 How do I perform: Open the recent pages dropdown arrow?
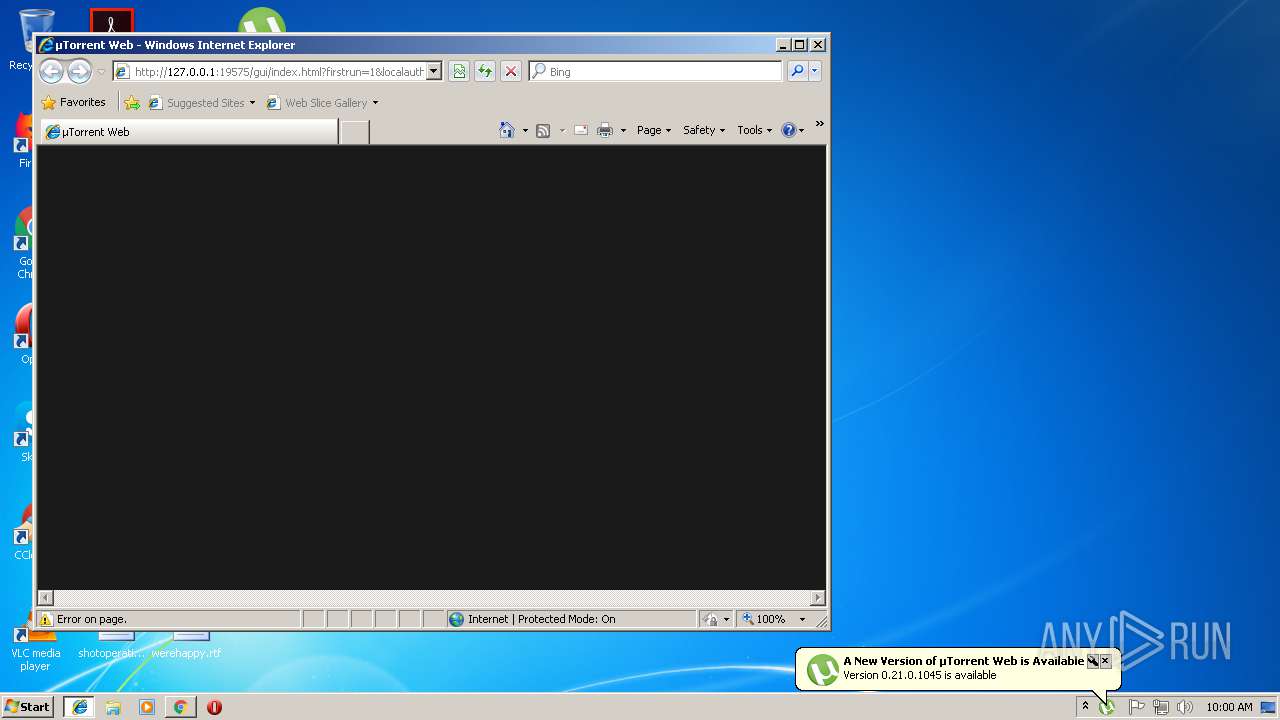click(x=101, y=72)
